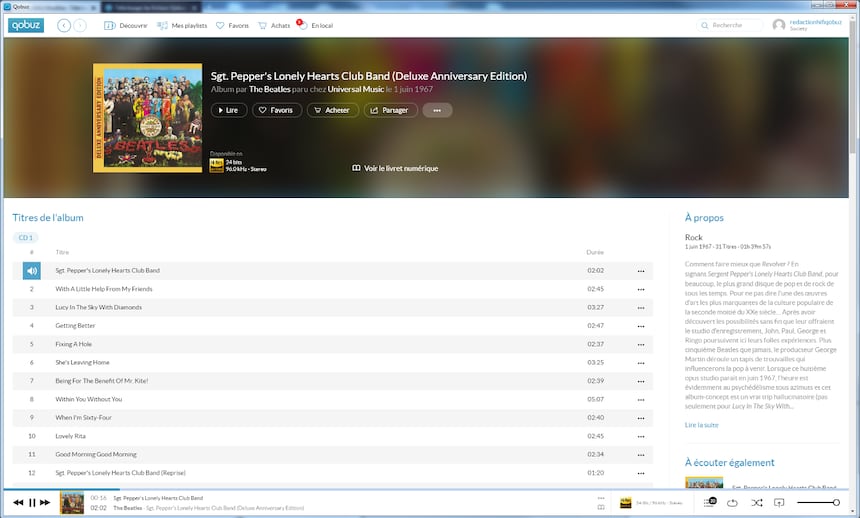Toggle shuffle mode
This screenshot has height=518, width=860.
pyautogui.click(x=756, y=503)
